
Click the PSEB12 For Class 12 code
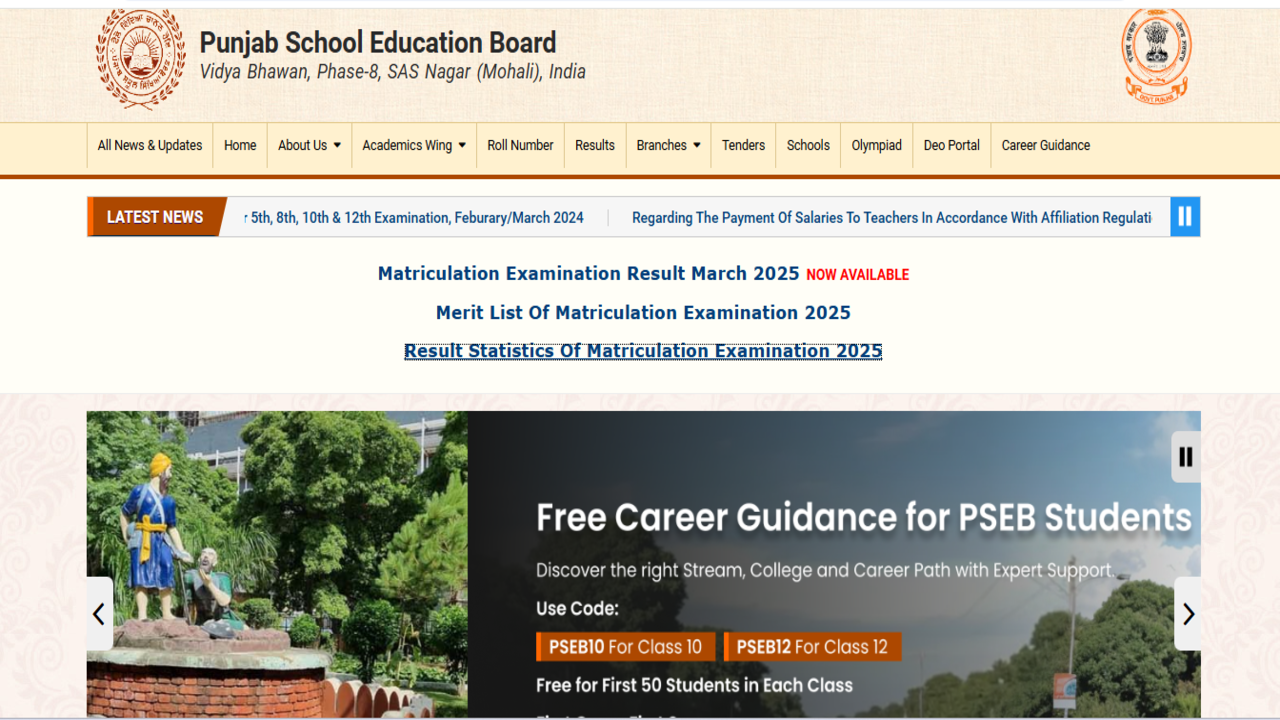pyautogui.click(x=812, y=647)
